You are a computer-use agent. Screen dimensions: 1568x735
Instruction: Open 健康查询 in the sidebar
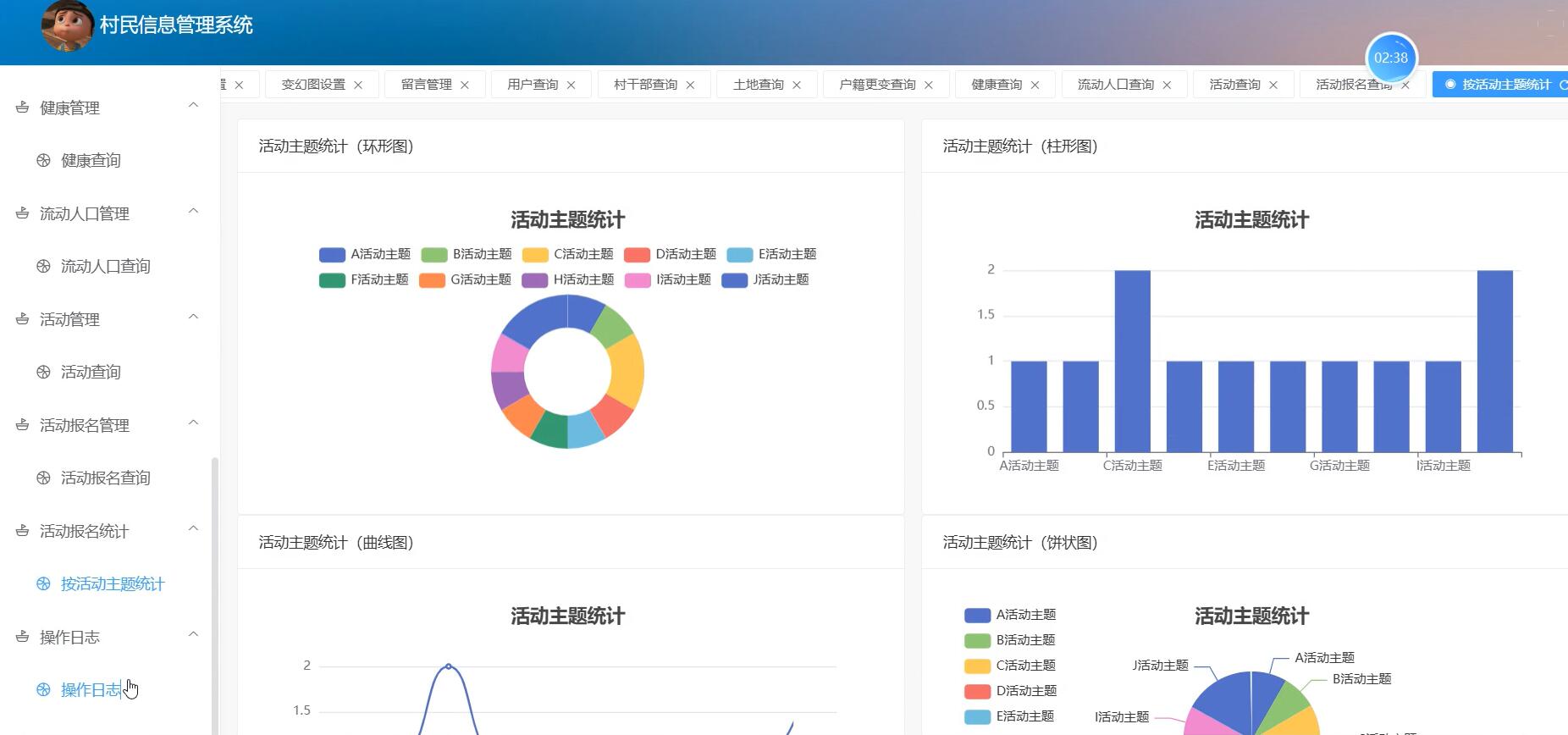tap(91, 160)
